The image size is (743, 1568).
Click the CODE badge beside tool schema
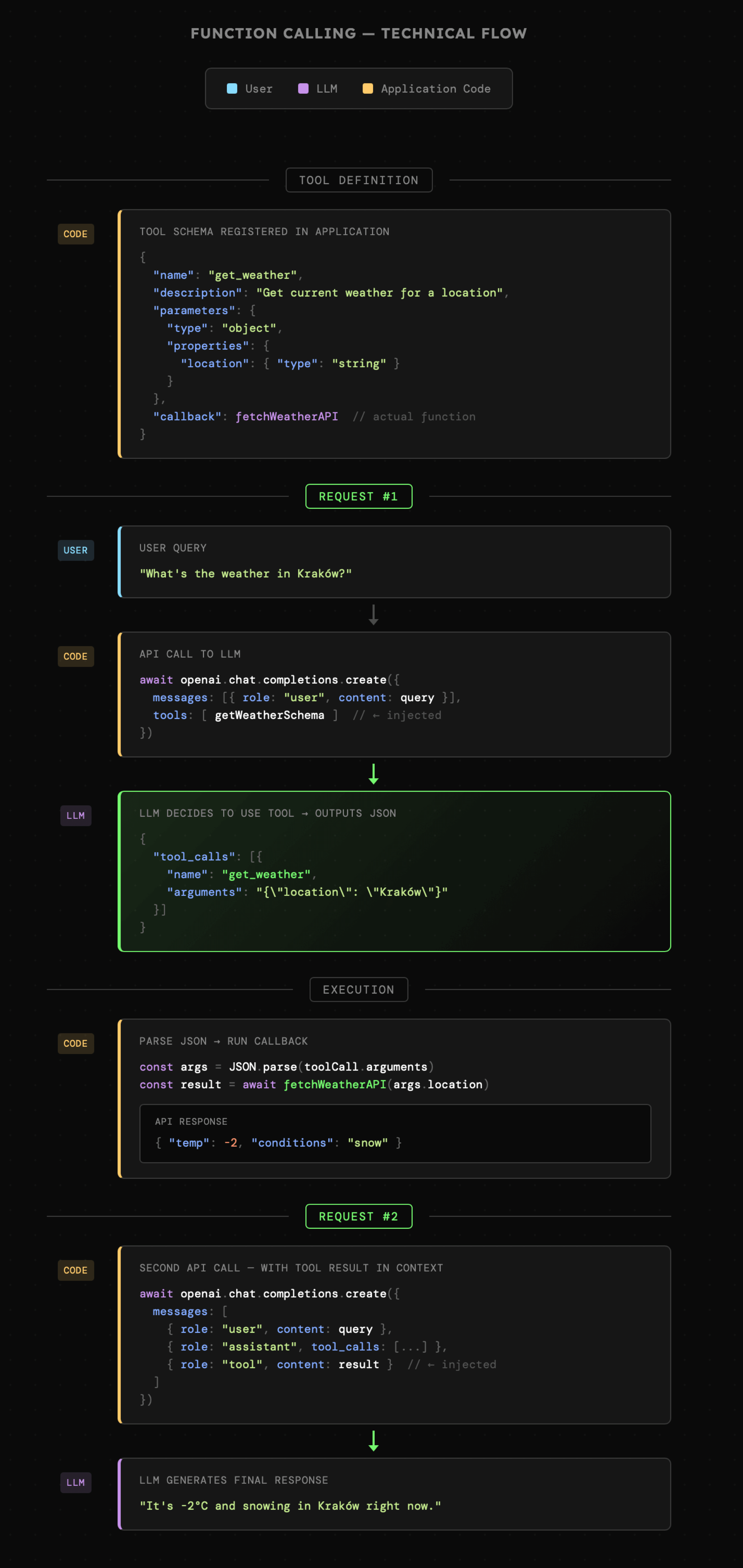click(76, 234)
